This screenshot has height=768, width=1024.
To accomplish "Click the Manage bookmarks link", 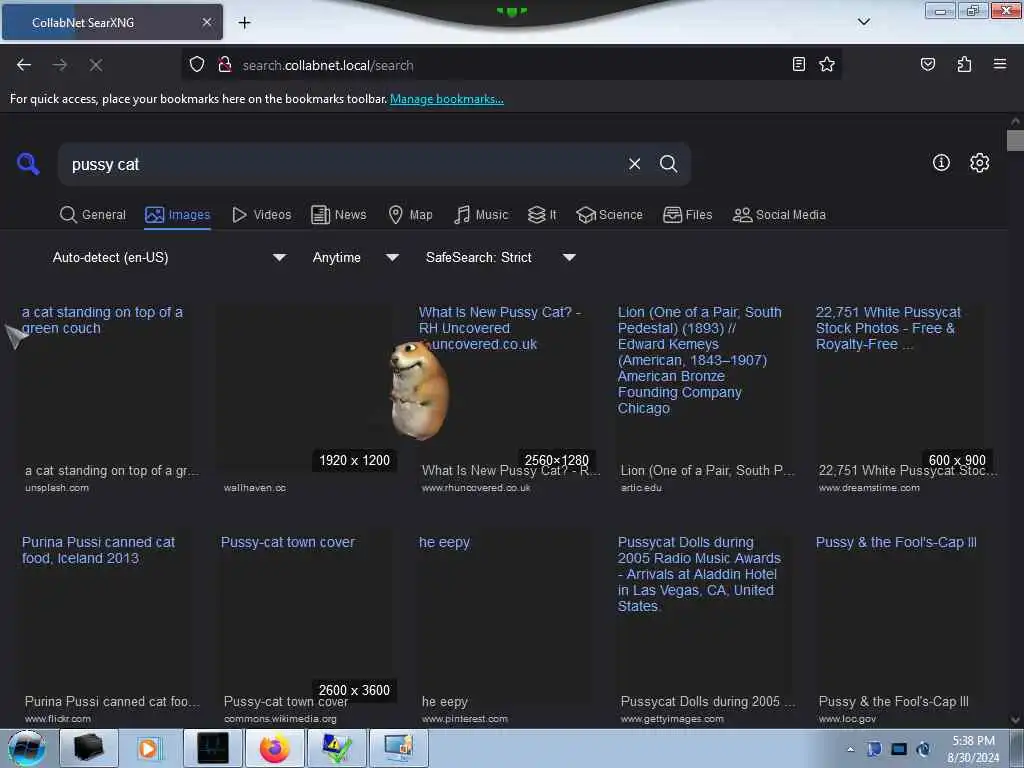I will point(447,99).
